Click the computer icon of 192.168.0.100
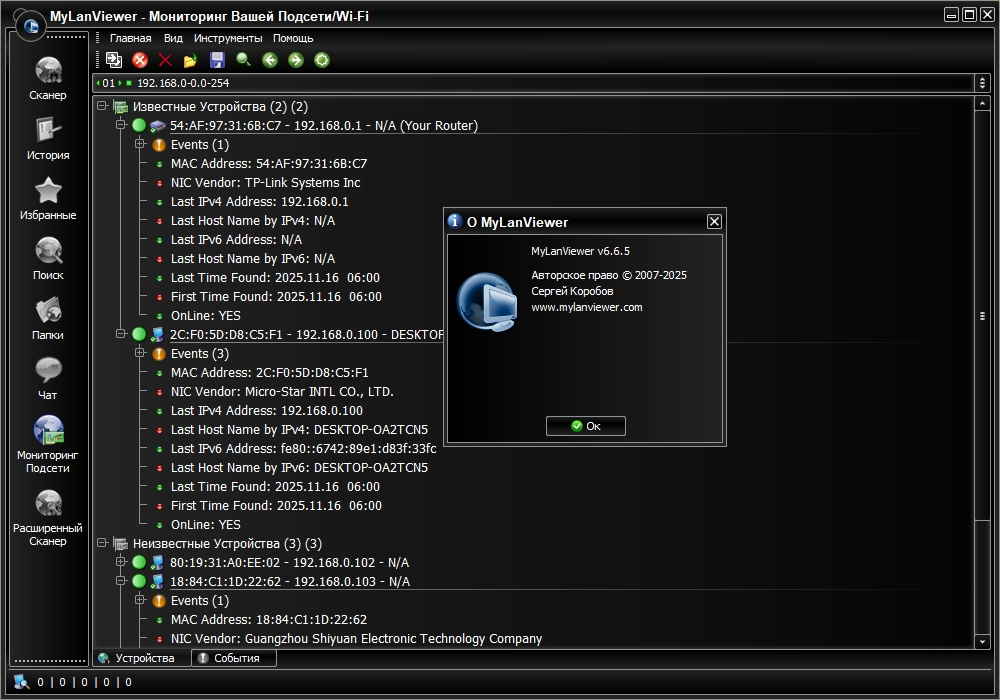Viewport: 1000px width, 700px height. [x=157, y=334]
